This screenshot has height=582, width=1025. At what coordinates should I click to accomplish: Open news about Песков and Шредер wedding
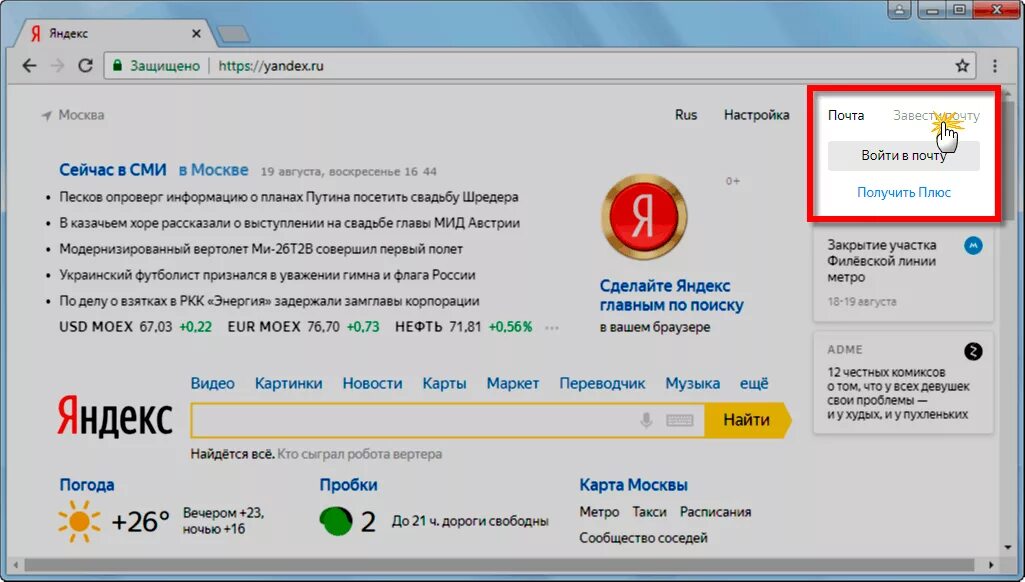coord(288,197)
